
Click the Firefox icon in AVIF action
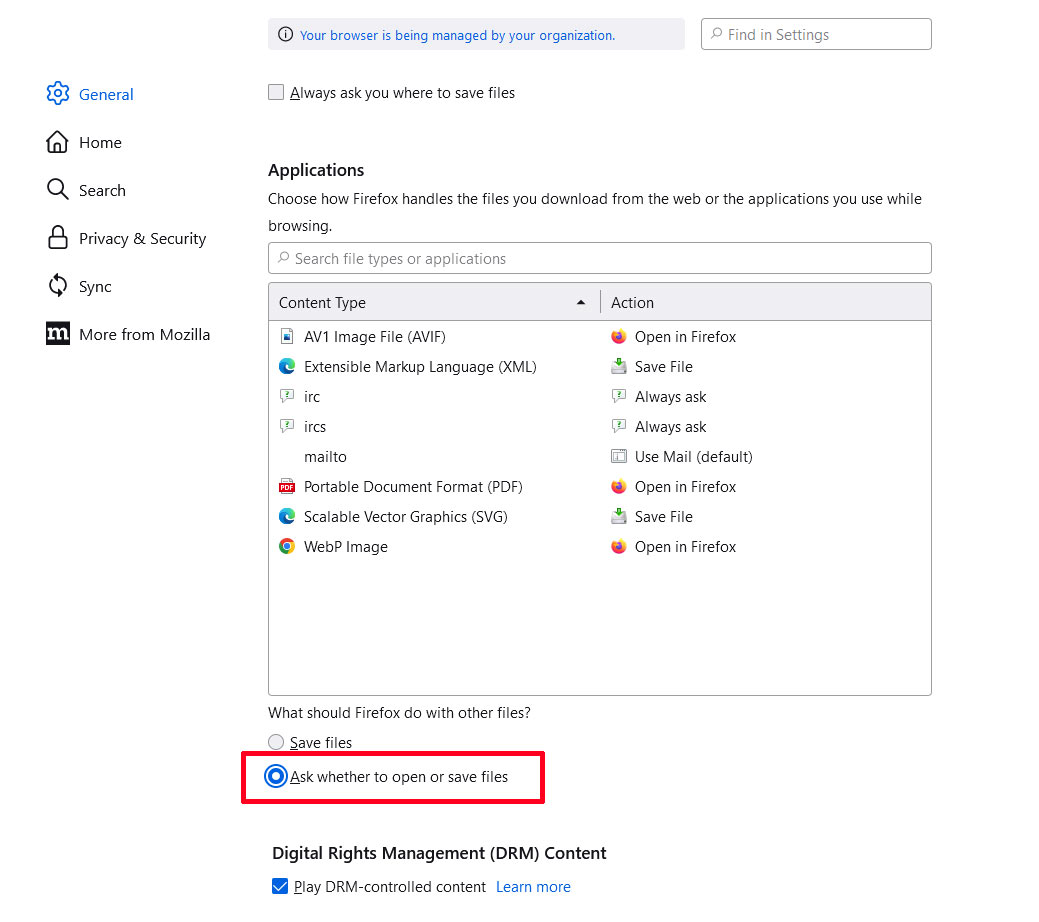point(619,336)
